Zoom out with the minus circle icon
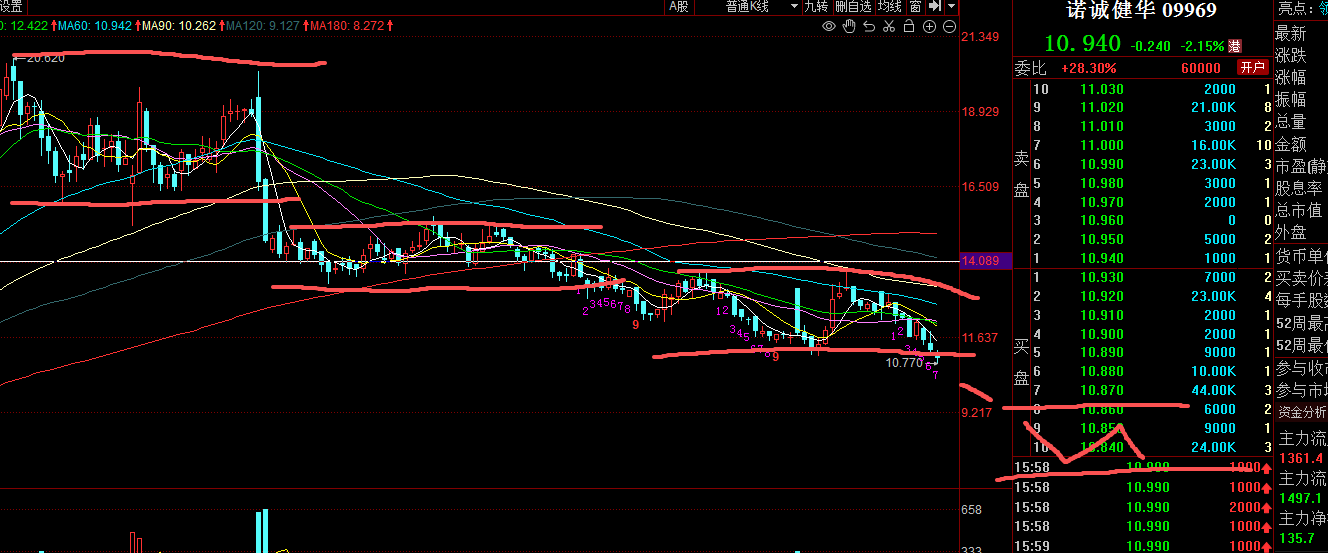Image resolution: width=1328 pixels, height=553 pixels. tap(950, 27)
